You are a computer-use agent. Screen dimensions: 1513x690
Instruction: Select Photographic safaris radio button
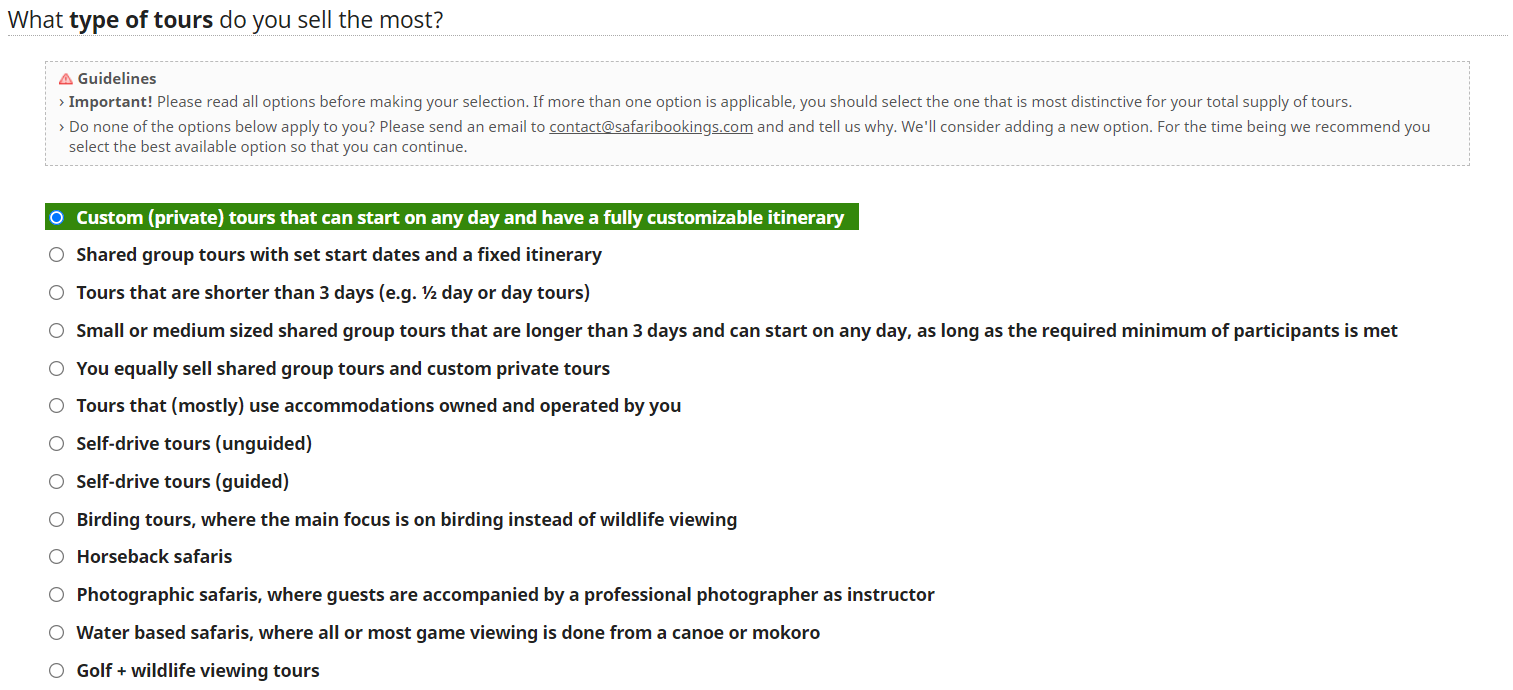(57, 595)
